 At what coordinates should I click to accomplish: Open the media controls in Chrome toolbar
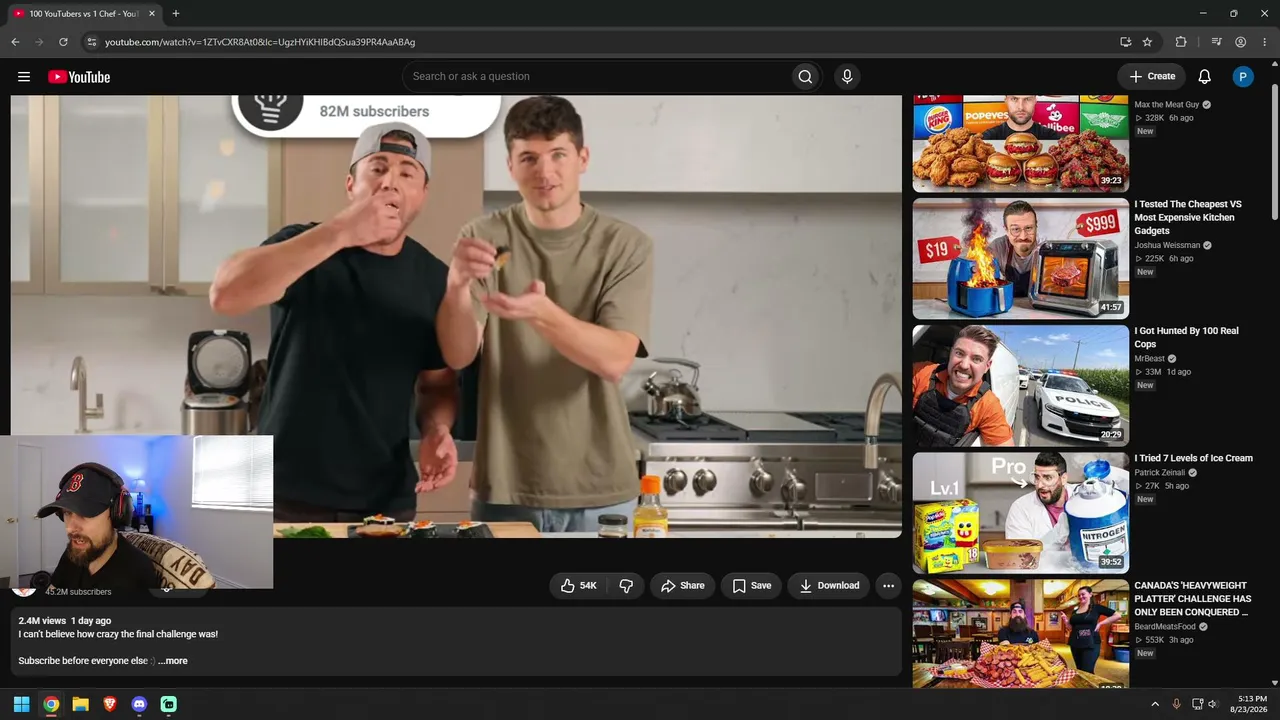(x=1216, y=42)
